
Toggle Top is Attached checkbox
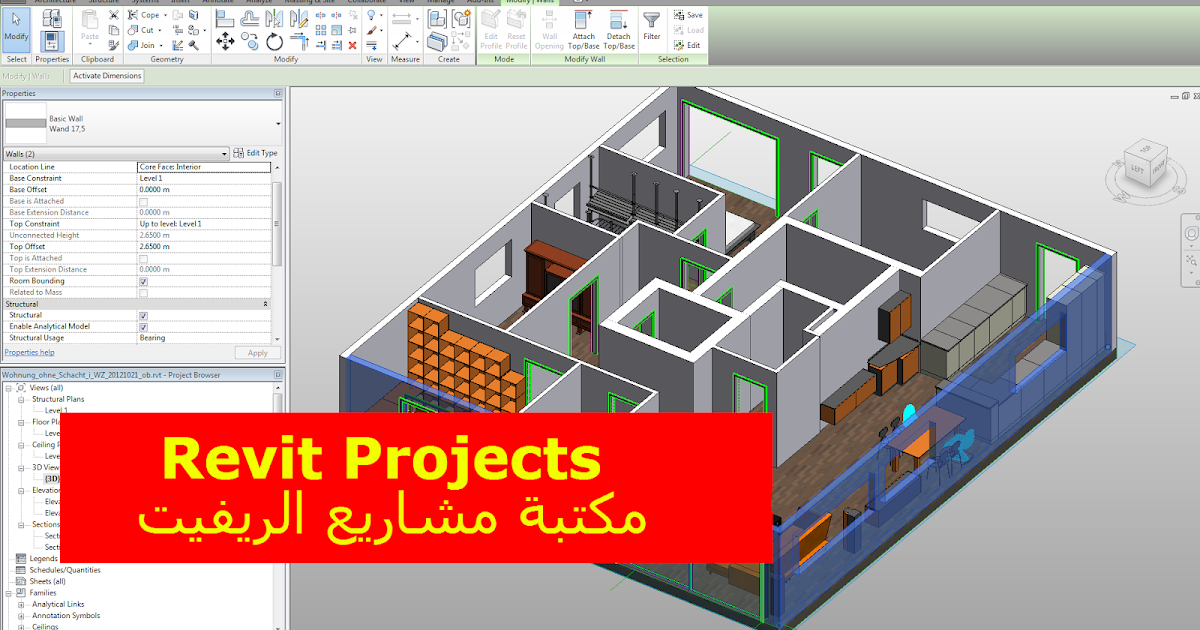tap(143, 258)
